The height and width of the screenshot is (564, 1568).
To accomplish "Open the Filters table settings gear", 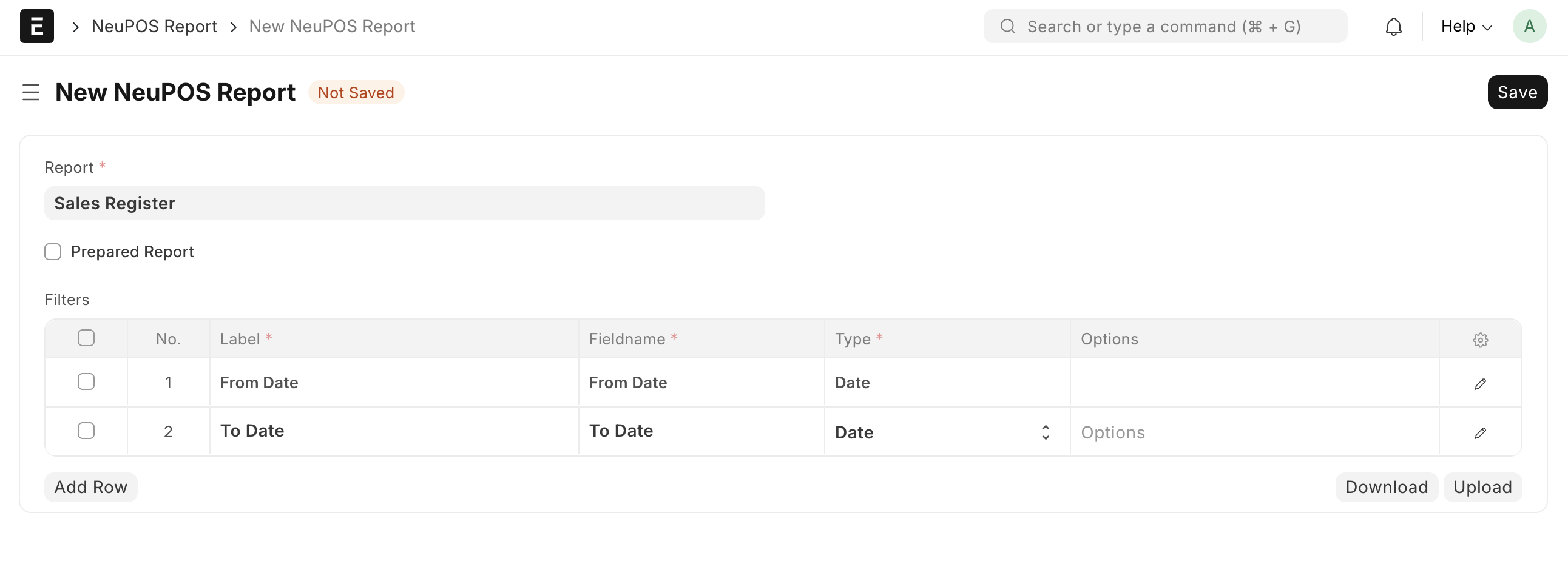I will tap(1480, 340).
